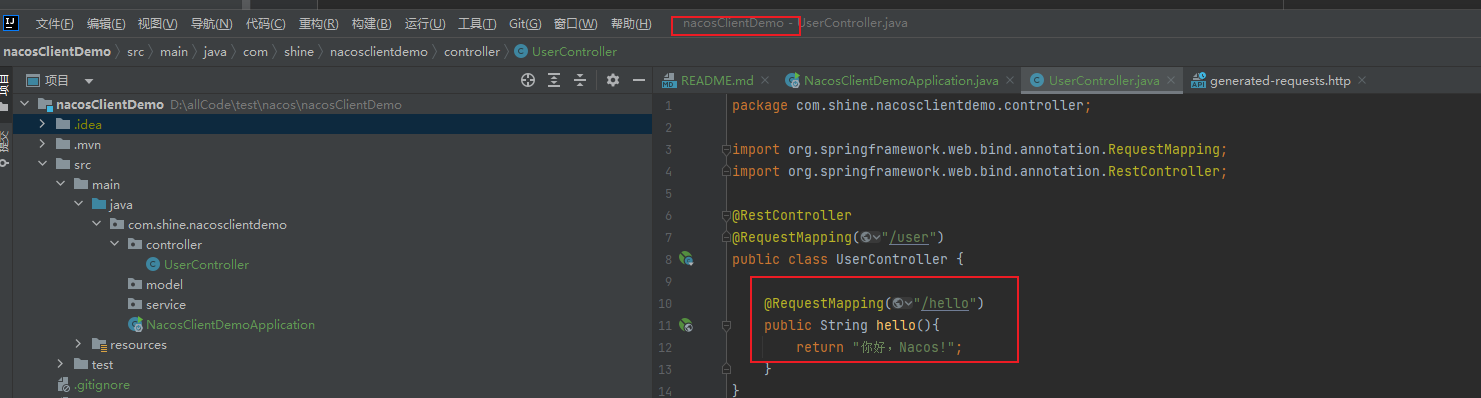Expand the test folder
Image resolution: width=1481 pixels, height=398 pixels.
click(61, 364)
